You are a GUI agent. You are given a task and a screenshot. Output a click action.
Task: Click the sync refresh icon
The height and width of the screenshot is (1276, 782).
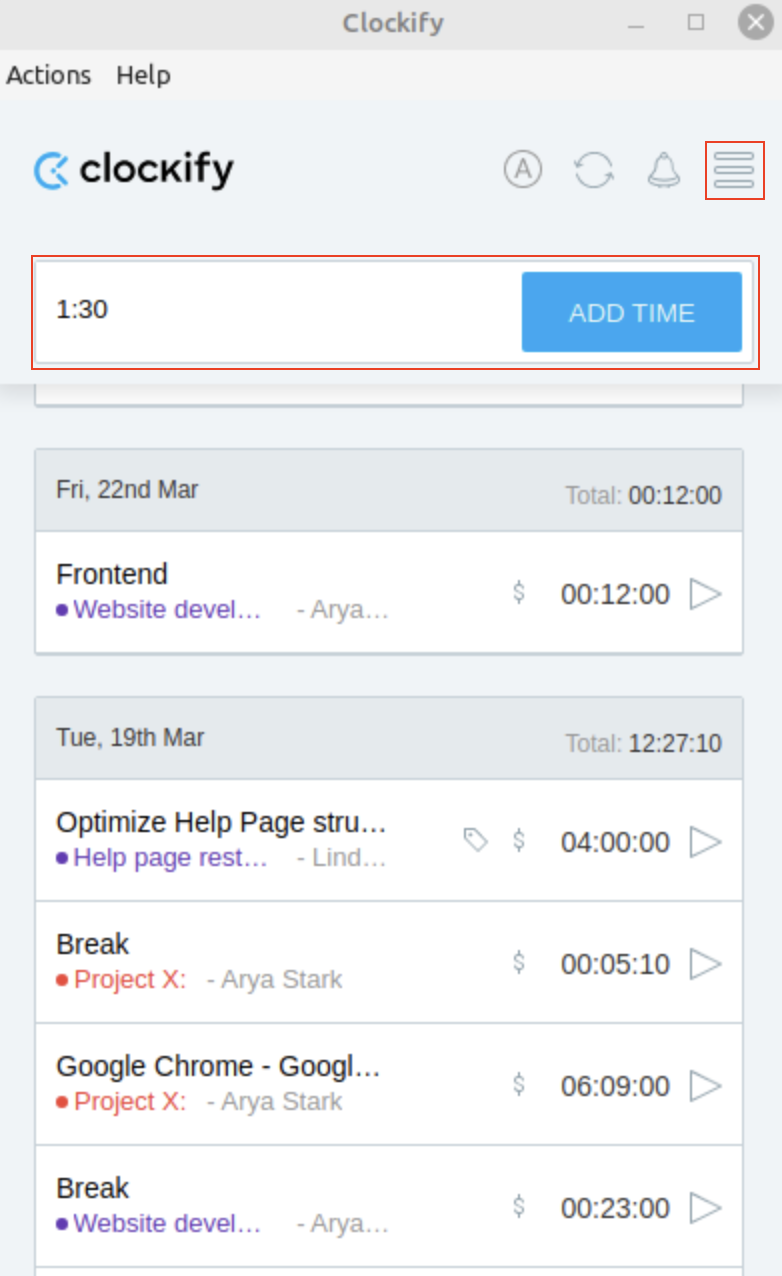point(594,171)
